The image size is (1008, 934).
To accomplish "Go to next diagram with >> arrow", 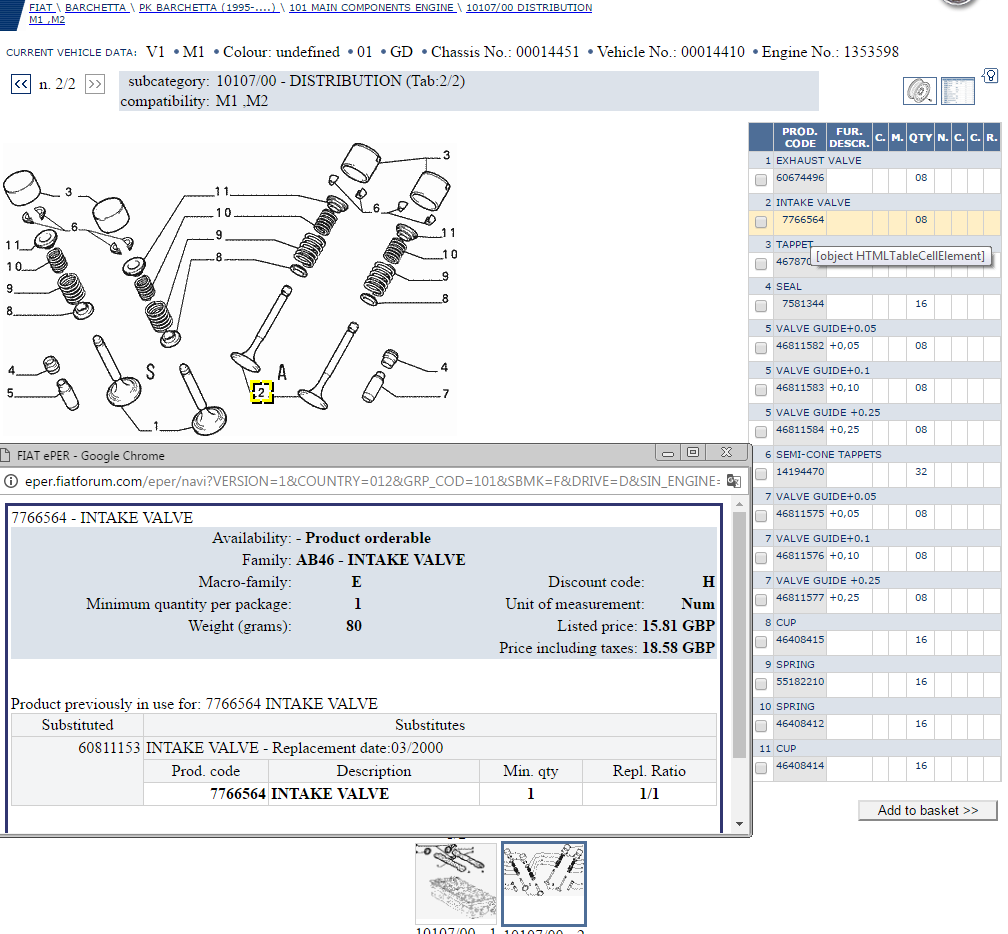I will 94,84.
